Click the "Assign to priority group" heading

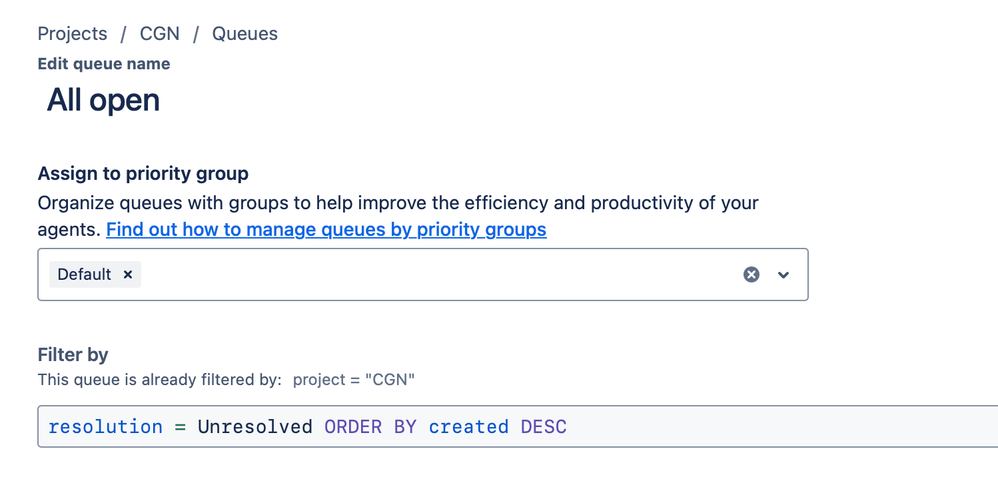[x=143, y=174]
